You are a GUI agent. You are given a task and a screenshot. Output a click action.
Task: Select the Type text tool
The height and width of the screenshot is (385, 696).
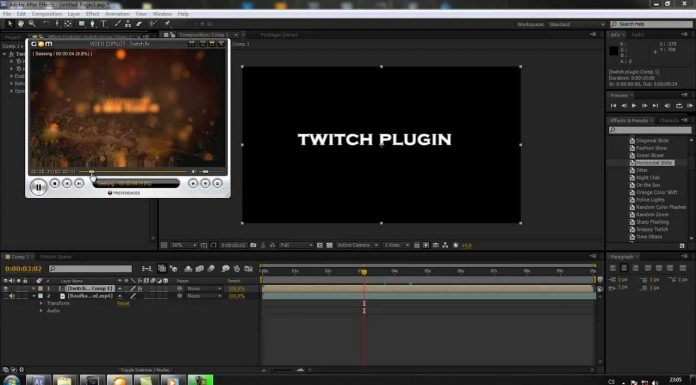tap(103, 24)
